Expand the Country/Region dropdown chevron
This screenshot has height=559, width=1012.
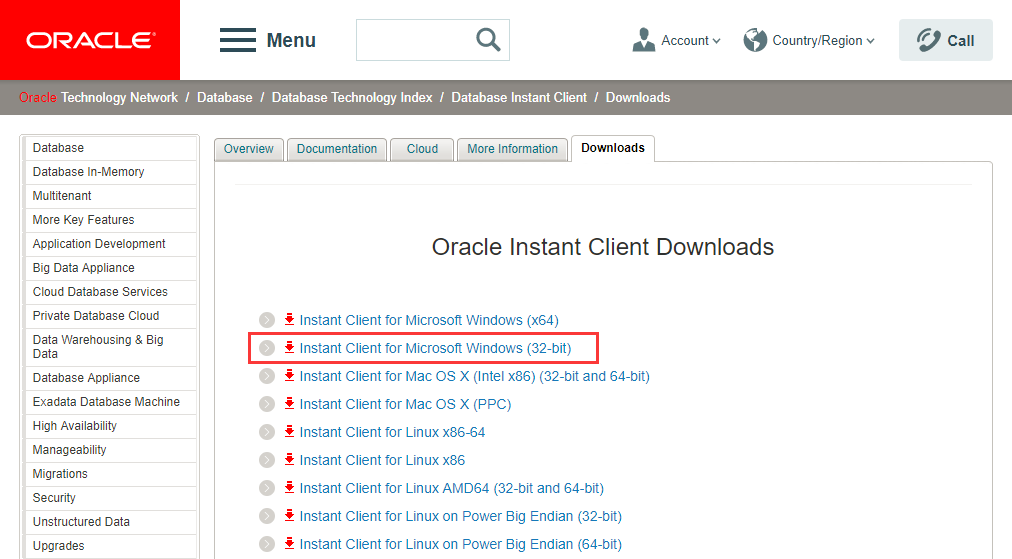coord(870,41)
